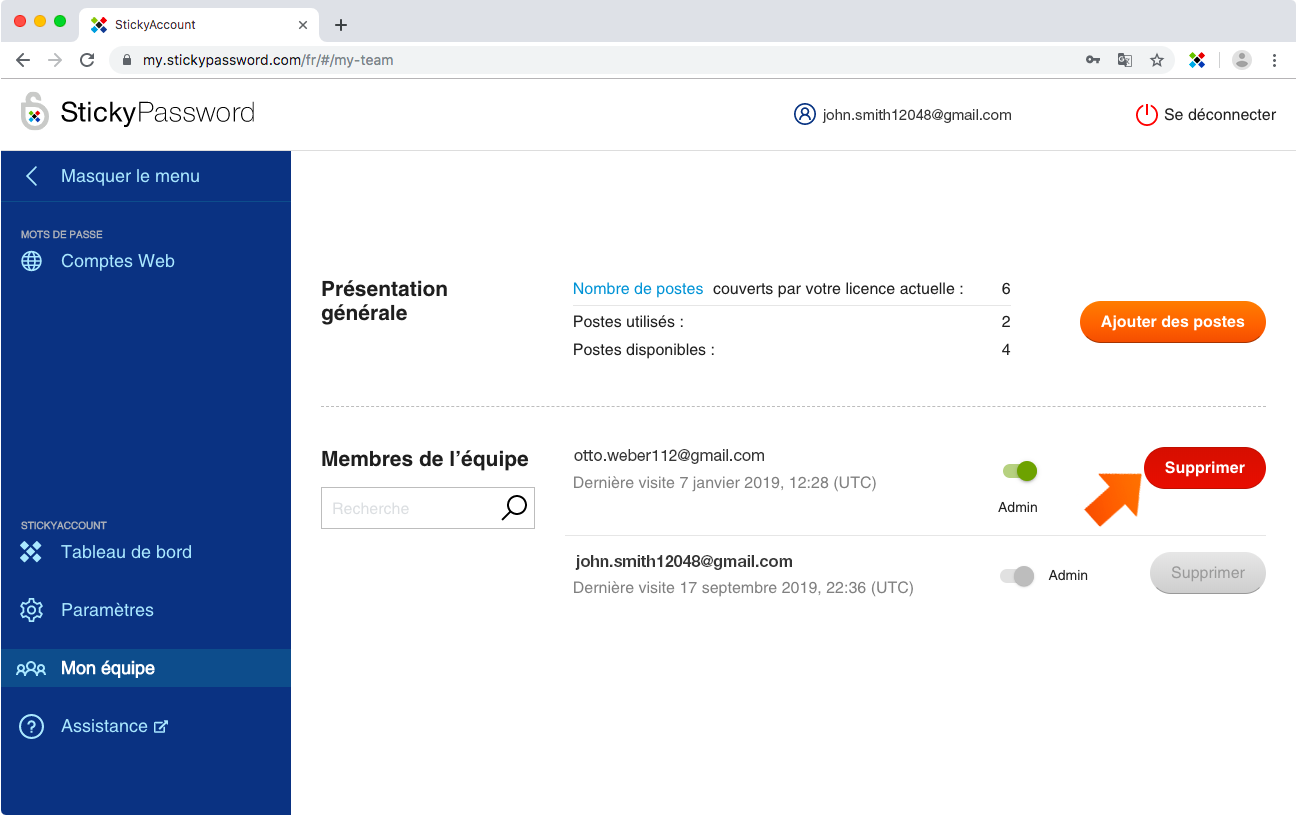Click the Postes disponibles row
This screenshot has height=816, width=1296.
click(791, 350)
